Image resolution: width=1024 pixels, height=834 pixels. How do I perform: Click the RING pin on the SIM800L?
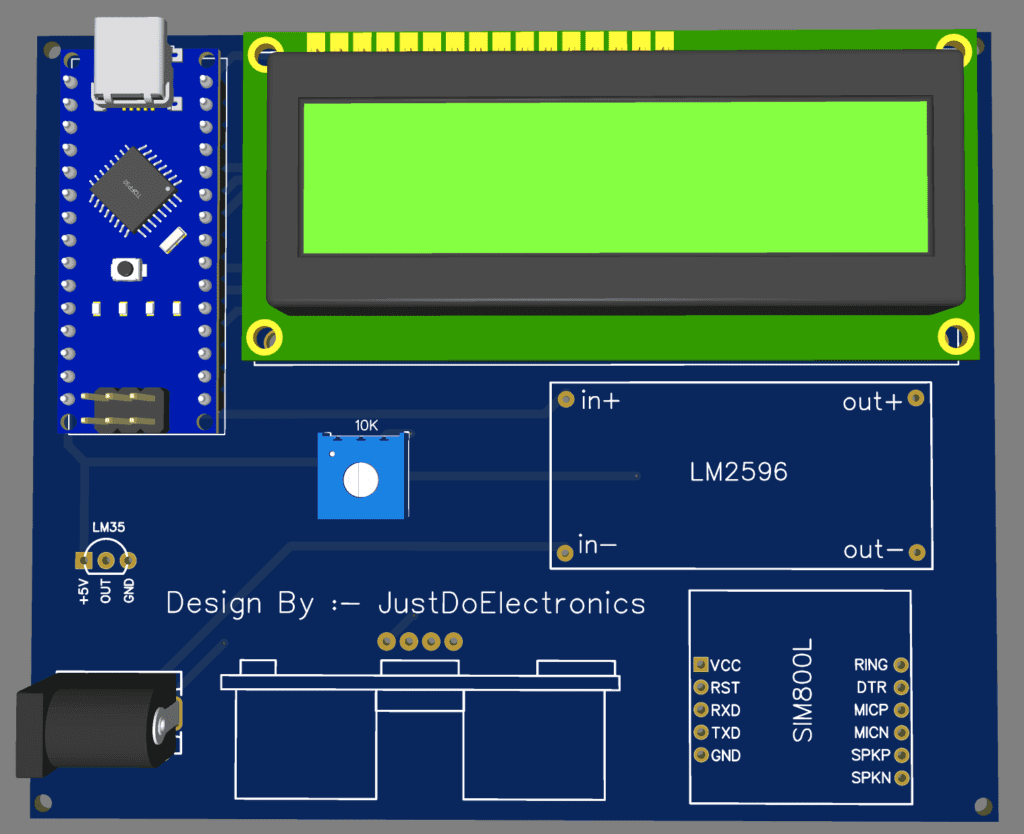[902, 664]
